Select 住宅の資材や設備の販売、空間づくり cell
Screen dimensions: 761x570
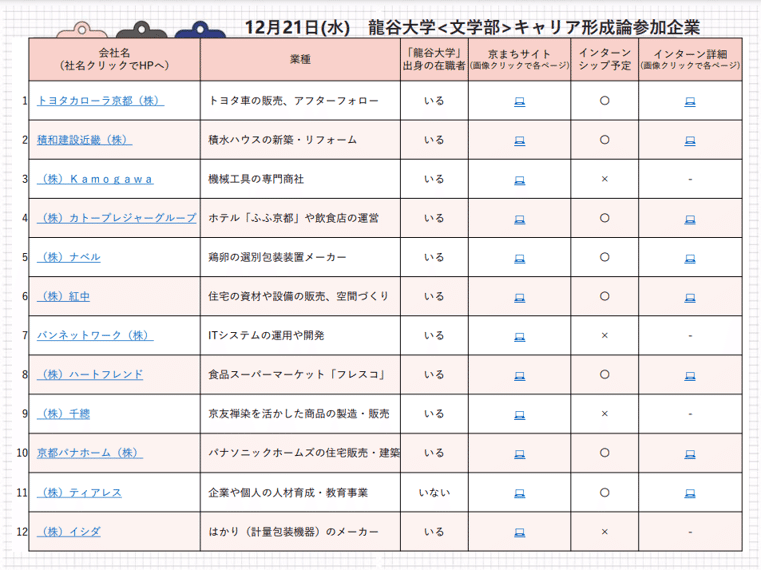point(300,296)
